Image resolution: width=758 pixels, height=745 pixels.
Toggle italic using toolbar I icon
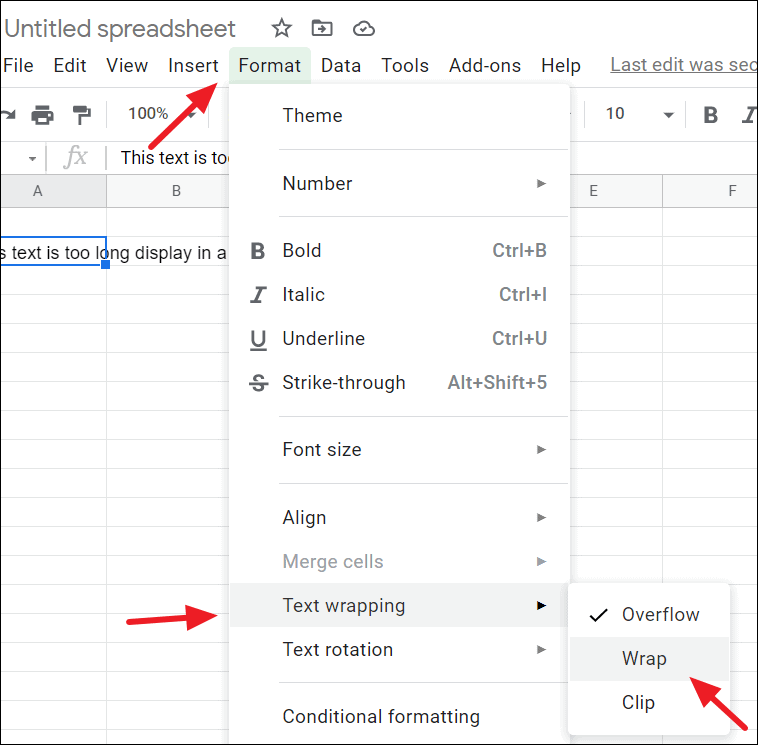[749, 115]
